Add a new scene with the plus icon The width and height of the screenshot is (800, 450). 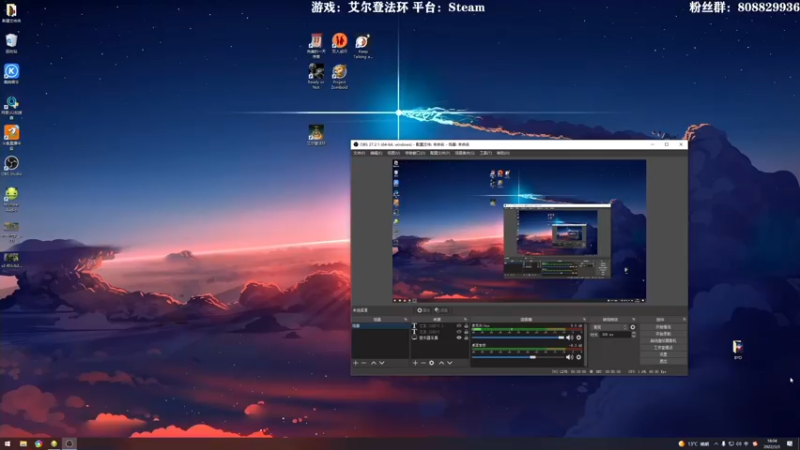pos(356,363)
